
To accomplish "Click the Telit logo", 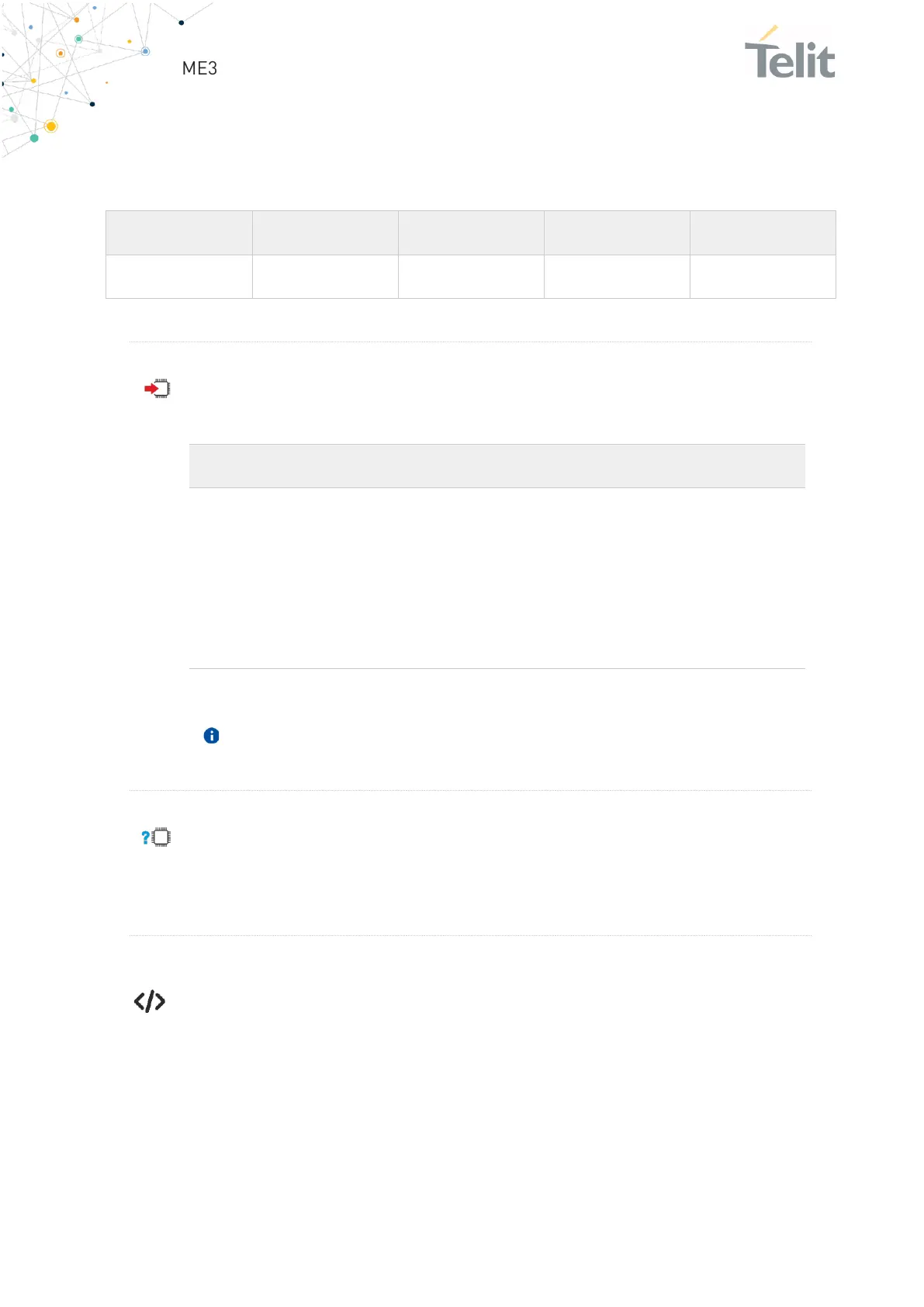I will pyautogui.click(x=789, y=54).
